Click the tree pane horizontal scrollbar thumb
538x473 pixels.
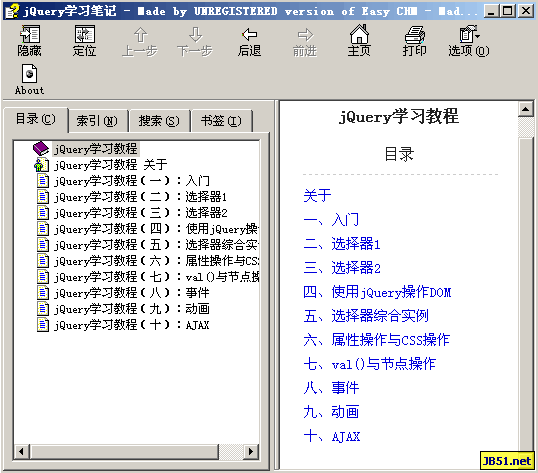point(124,451)
